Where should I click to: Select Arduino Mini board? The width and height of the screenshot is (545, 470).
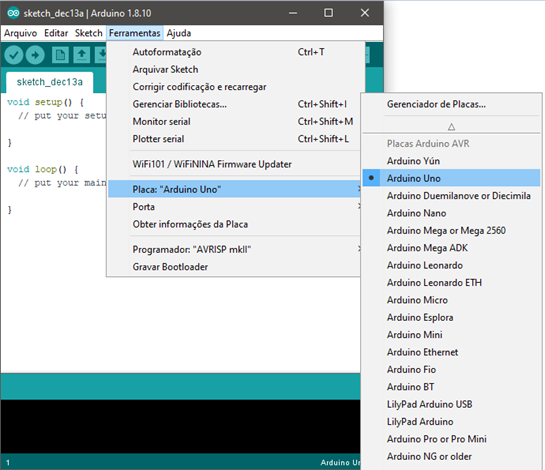pos(451,335)
